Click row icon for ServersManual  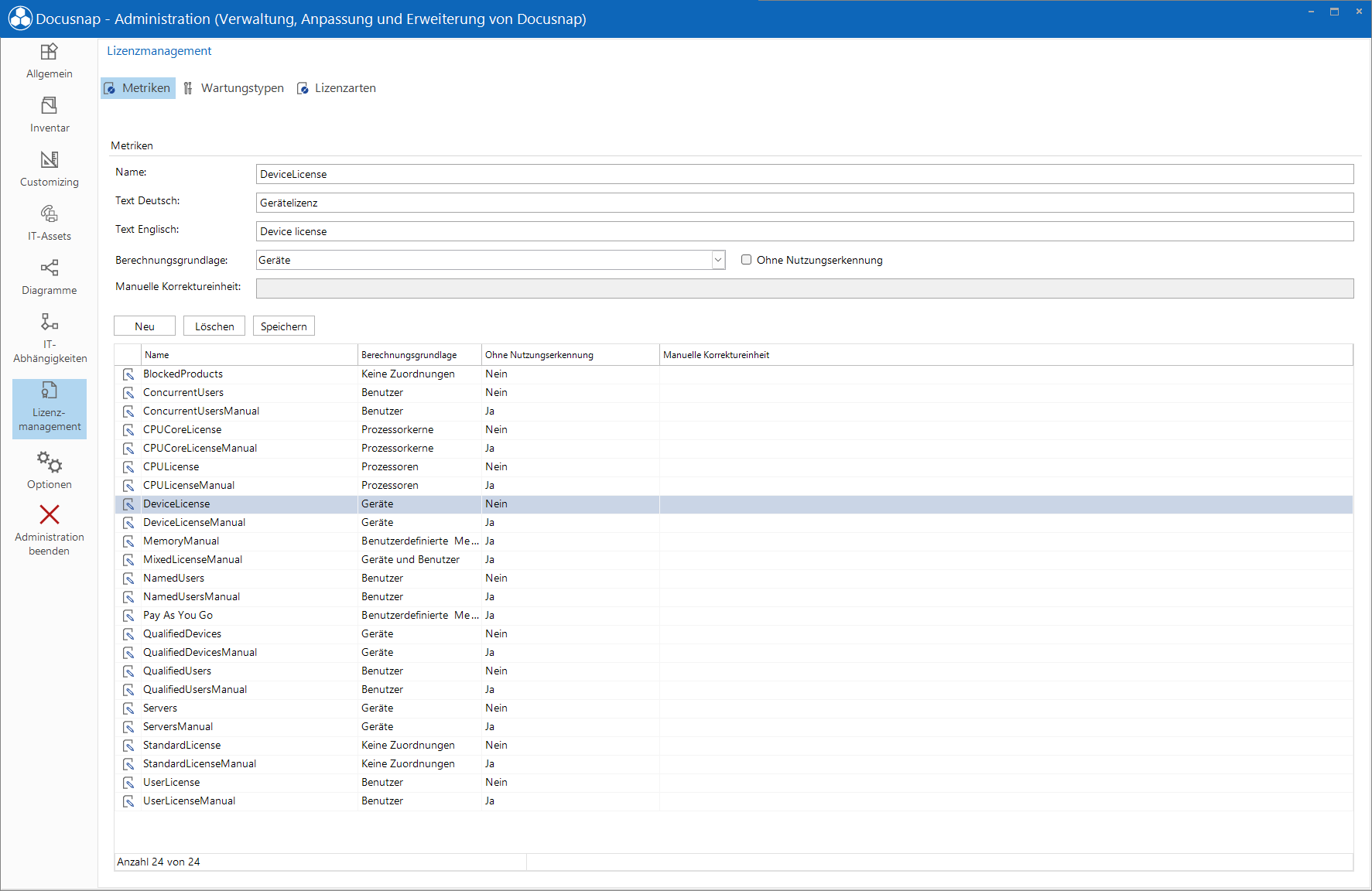coord(128,727)
